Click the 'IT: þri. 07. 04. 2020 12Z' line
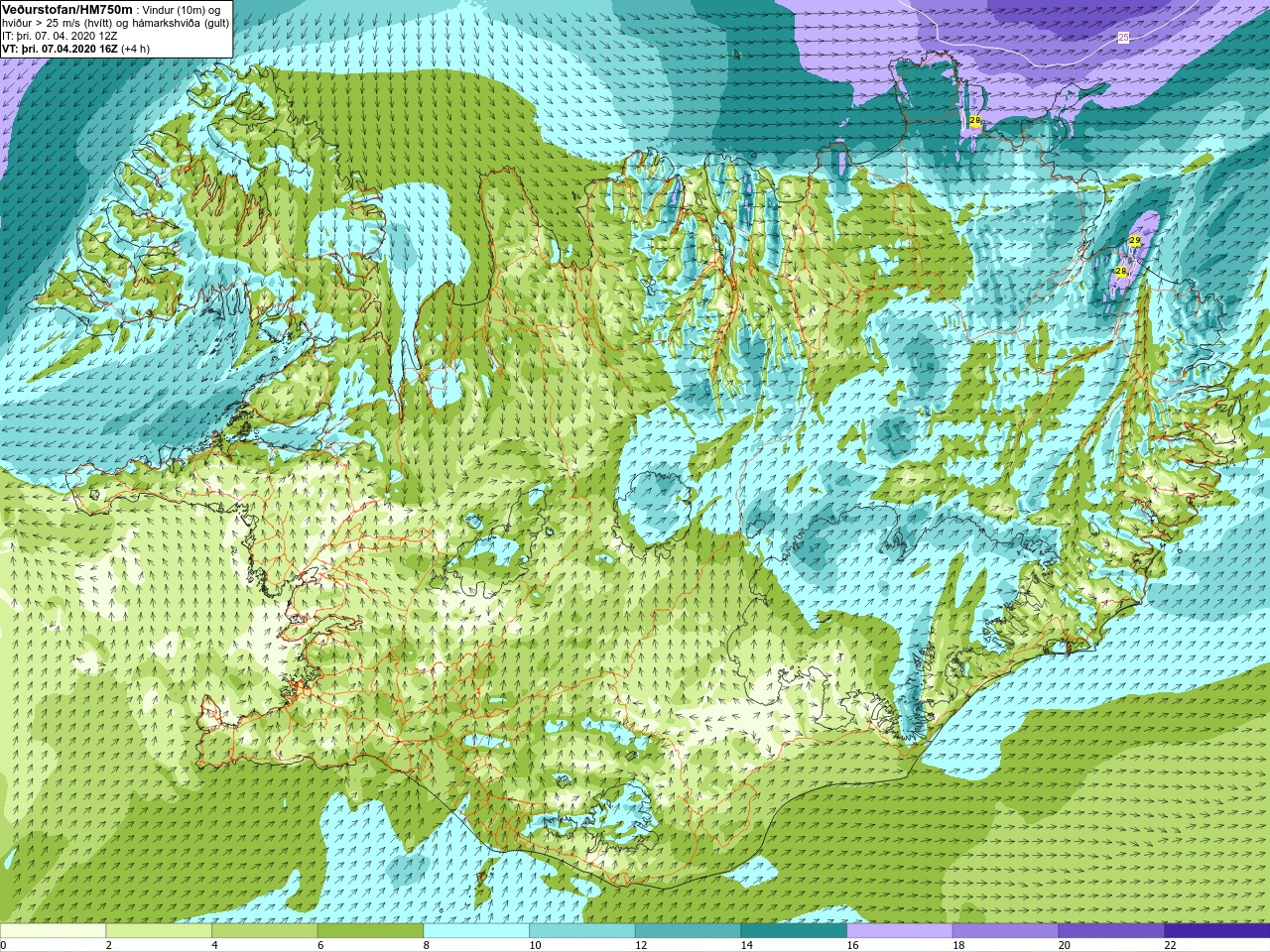Screen dimensions: 1270x952 click(x=60, y=36)
